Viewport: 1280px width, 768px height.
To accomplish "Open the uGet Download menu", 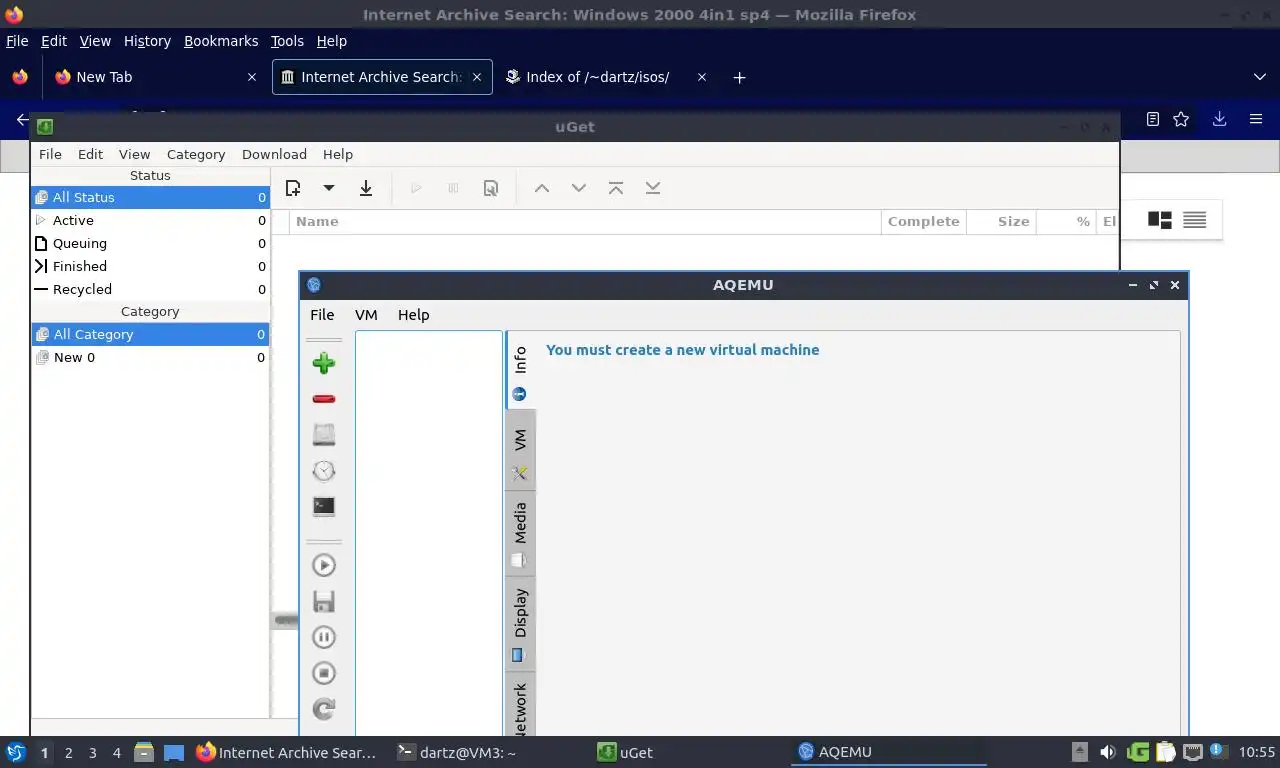I will click(x=274, y=154).
